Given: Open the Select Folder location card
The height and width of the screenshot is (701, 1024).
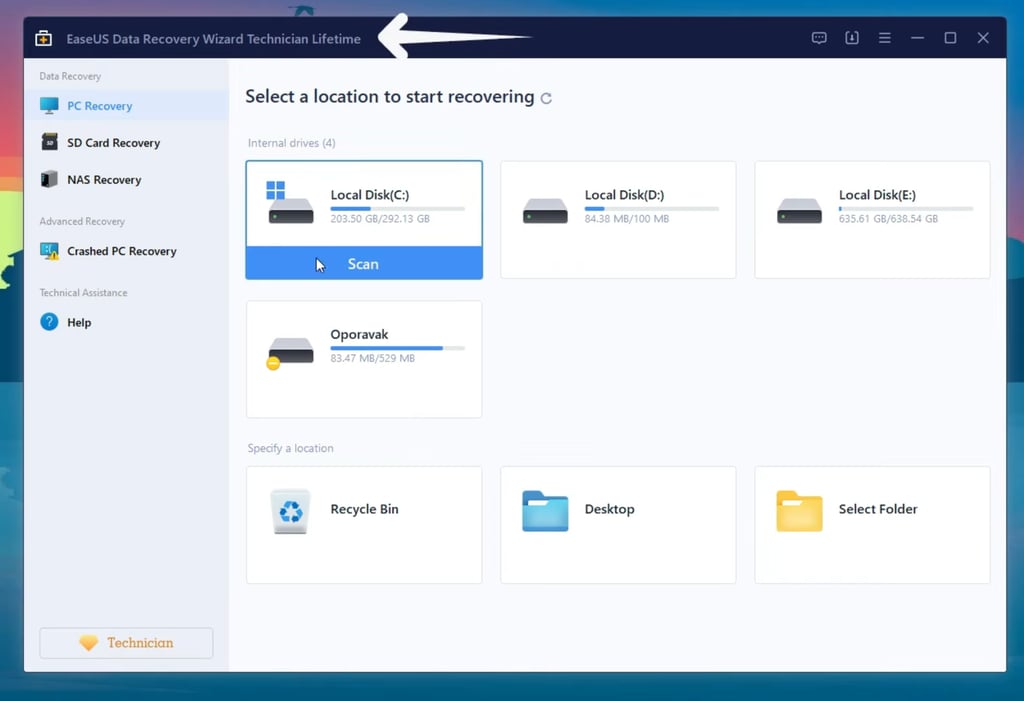Looking at the screenshot, I should (872, 525).
